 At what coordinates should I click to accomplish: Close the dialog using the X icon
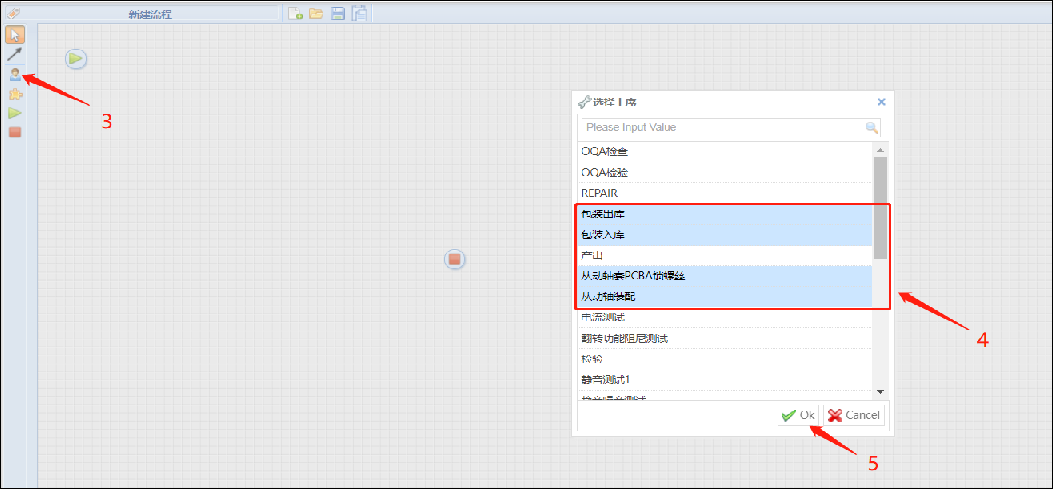881,102
